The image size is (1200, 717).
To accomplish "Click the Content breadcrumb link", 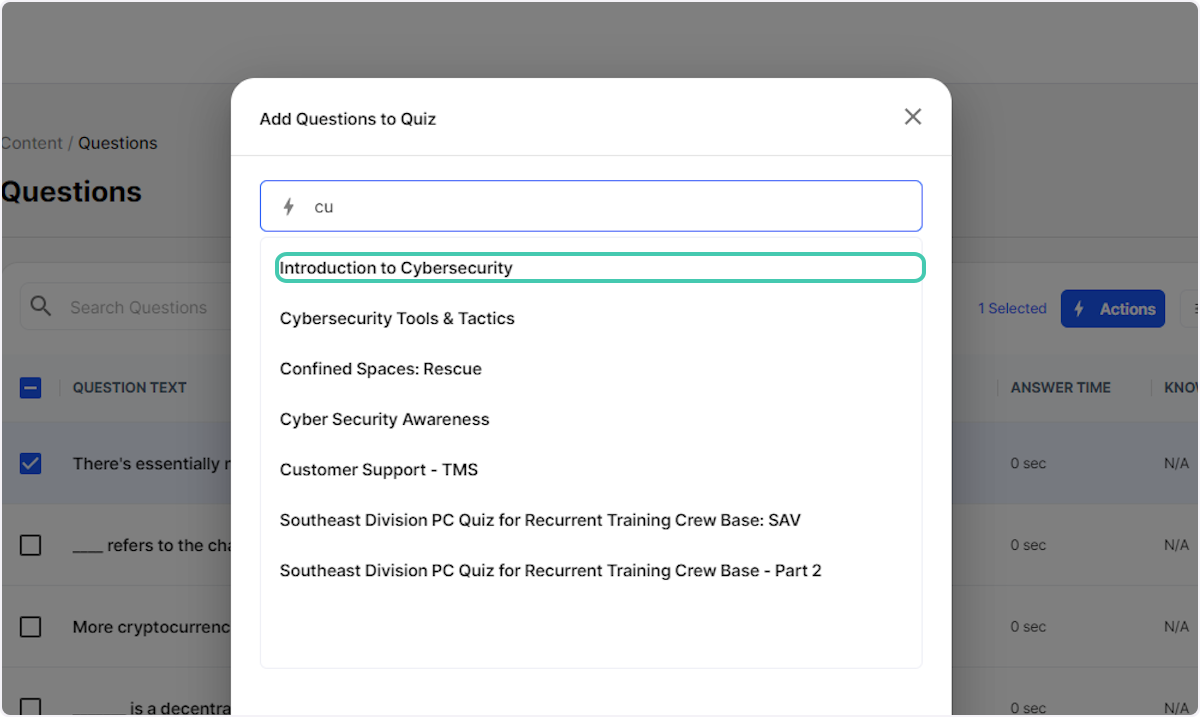I will tap(32, 143).
